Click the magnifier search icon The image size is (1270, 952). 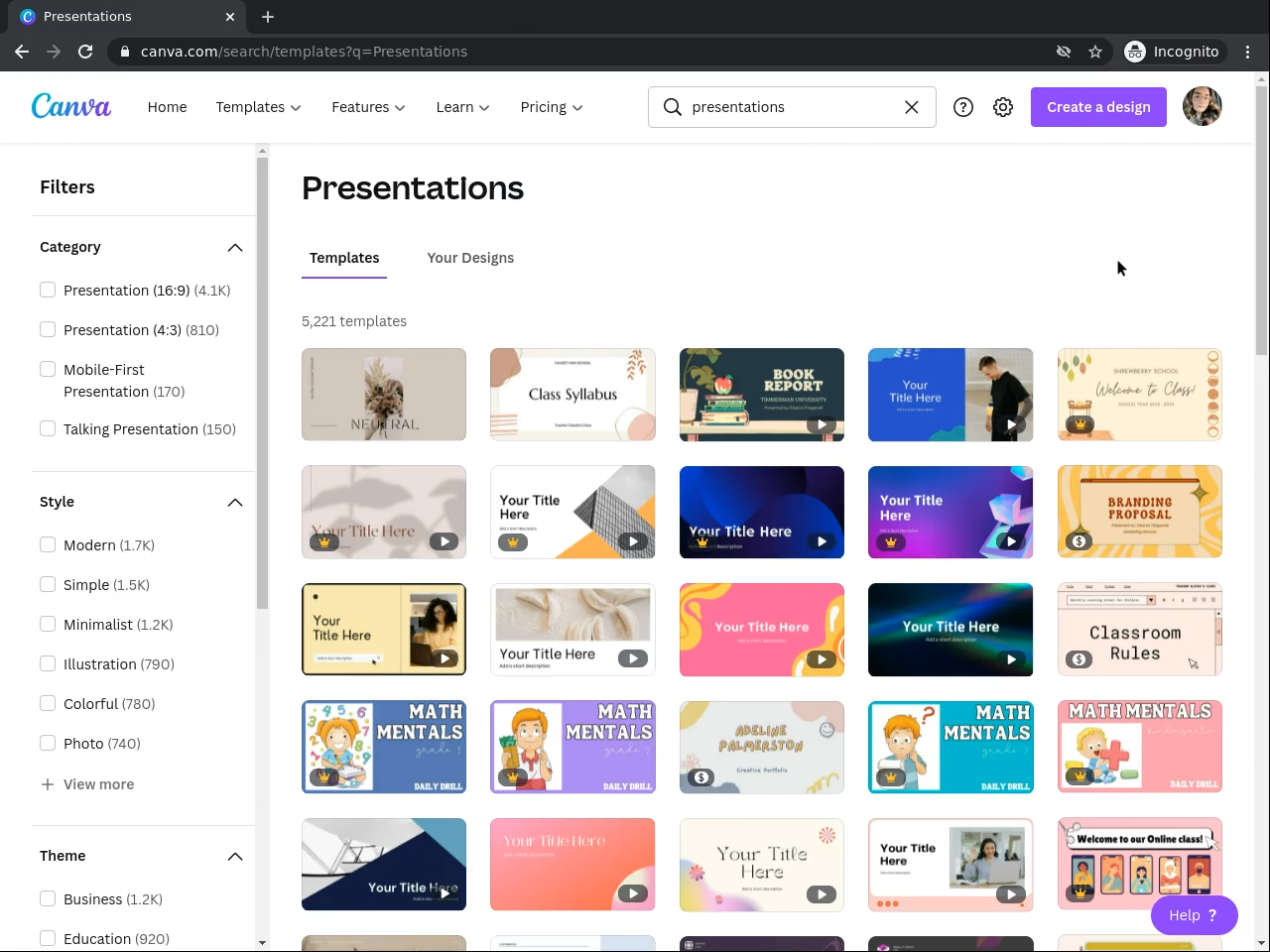coord(673,107)
